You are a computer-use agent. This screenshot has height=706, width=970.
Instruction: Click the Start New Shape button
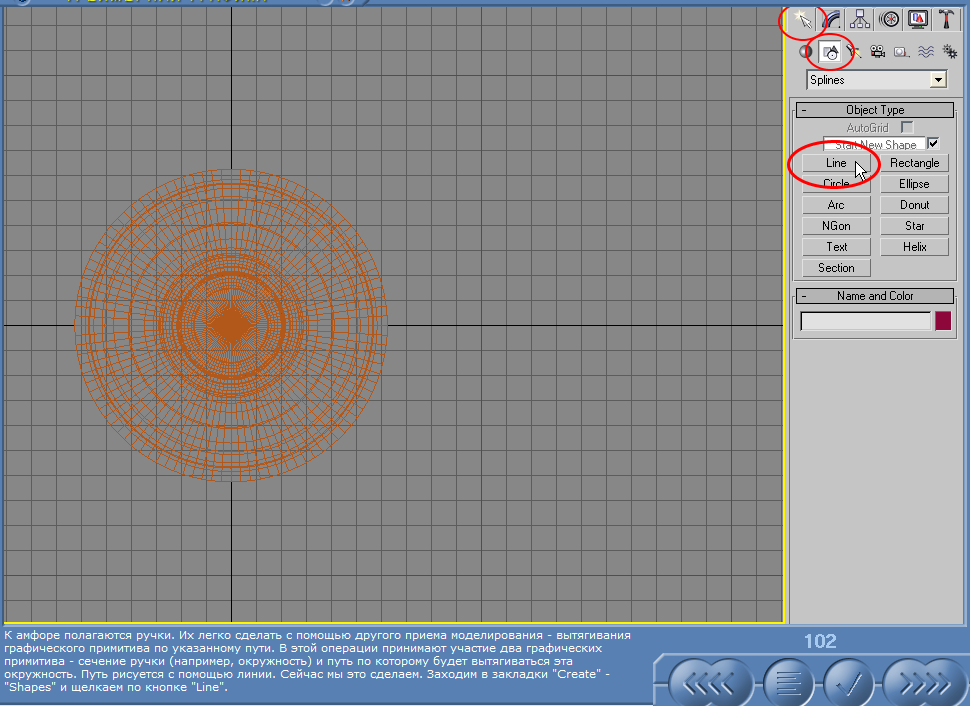click(875, 144)
